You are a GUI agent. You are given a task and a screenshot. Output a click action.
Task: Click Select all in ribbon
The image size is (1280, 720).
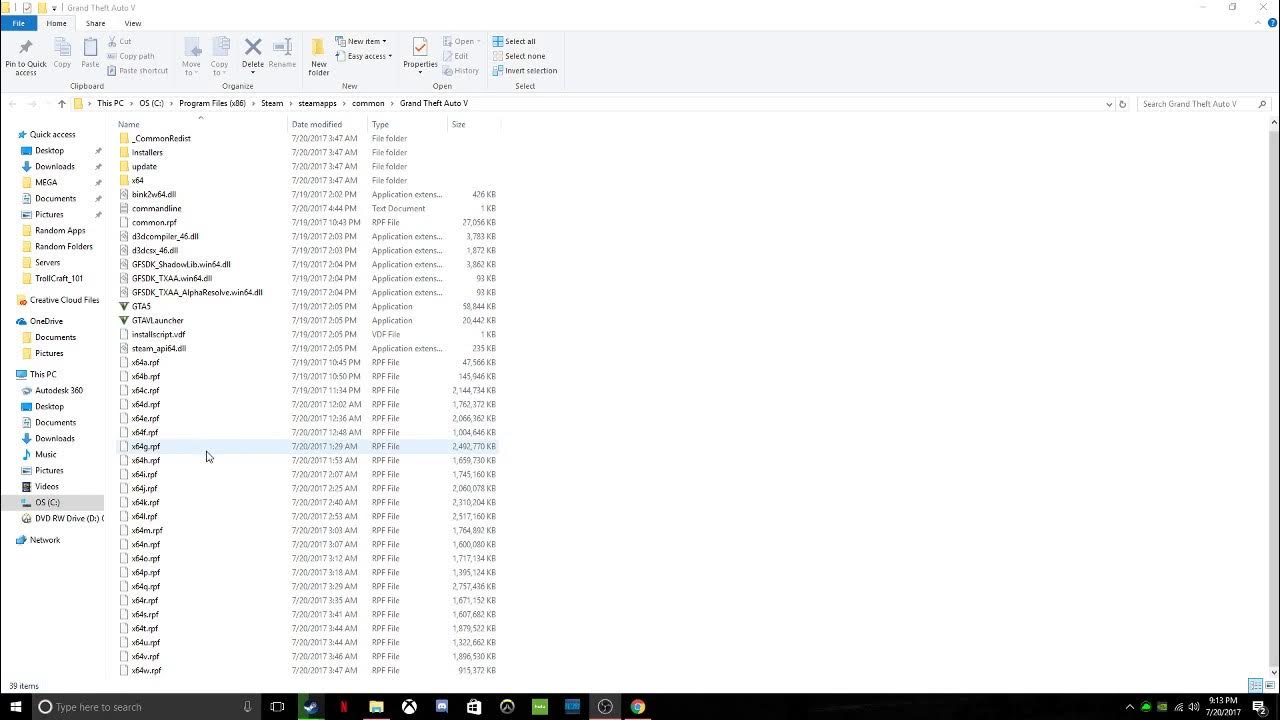514,41
